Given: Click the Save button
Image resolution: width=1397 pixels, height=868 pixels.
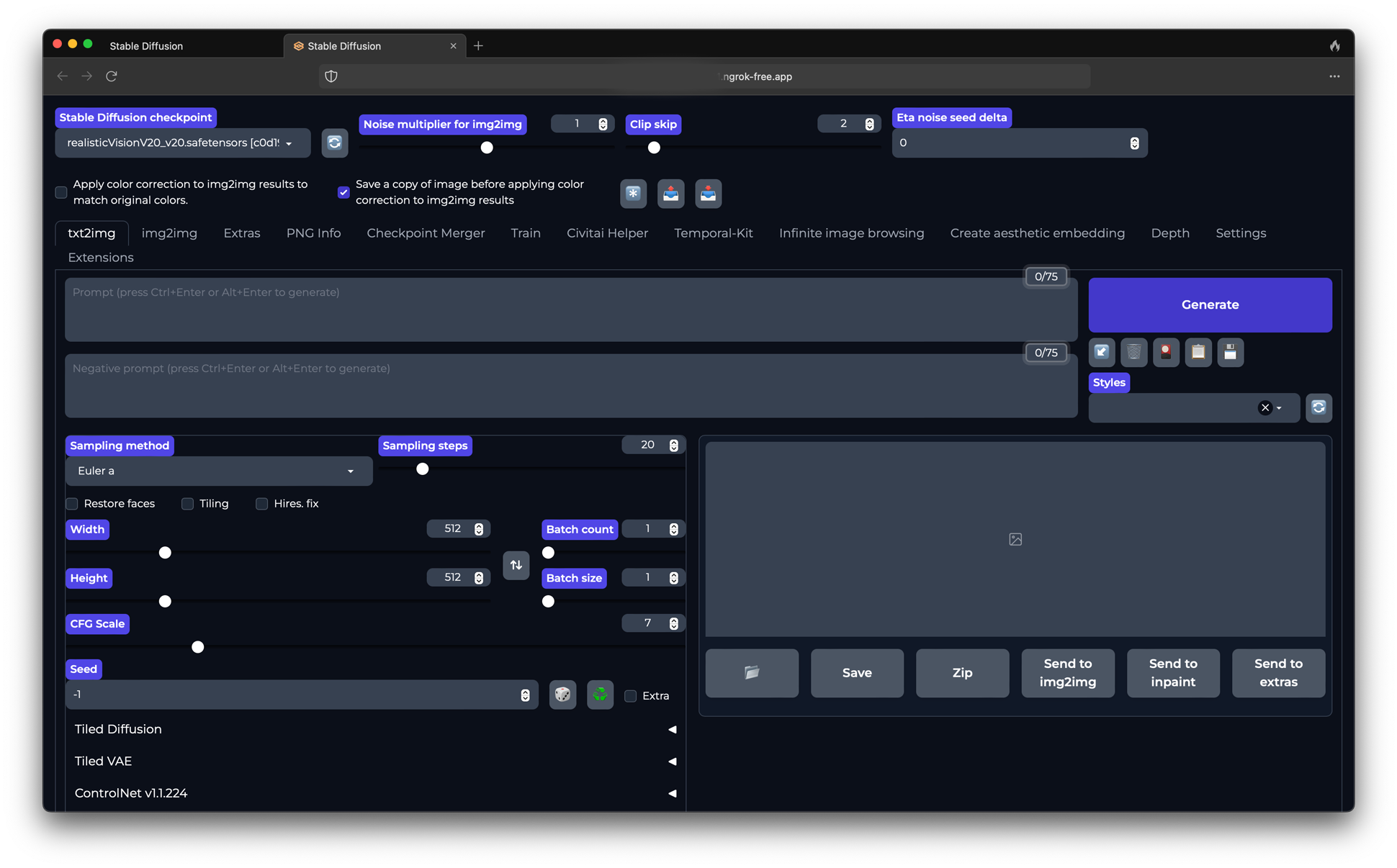Looking at the screenshot, I should tap(857, 673).
